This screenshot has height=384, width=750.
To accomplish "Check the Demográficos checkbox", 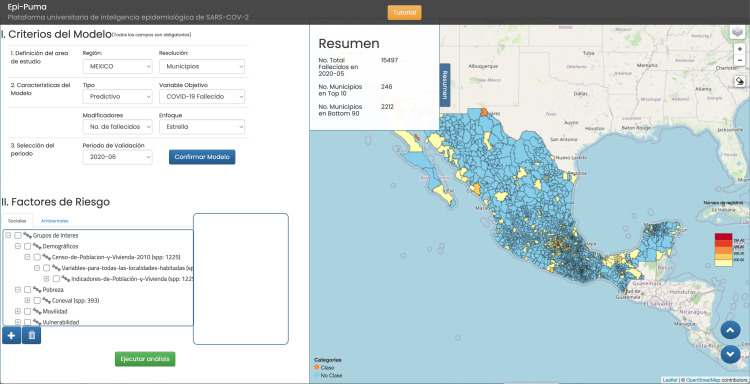I will [x=27, y=246].
